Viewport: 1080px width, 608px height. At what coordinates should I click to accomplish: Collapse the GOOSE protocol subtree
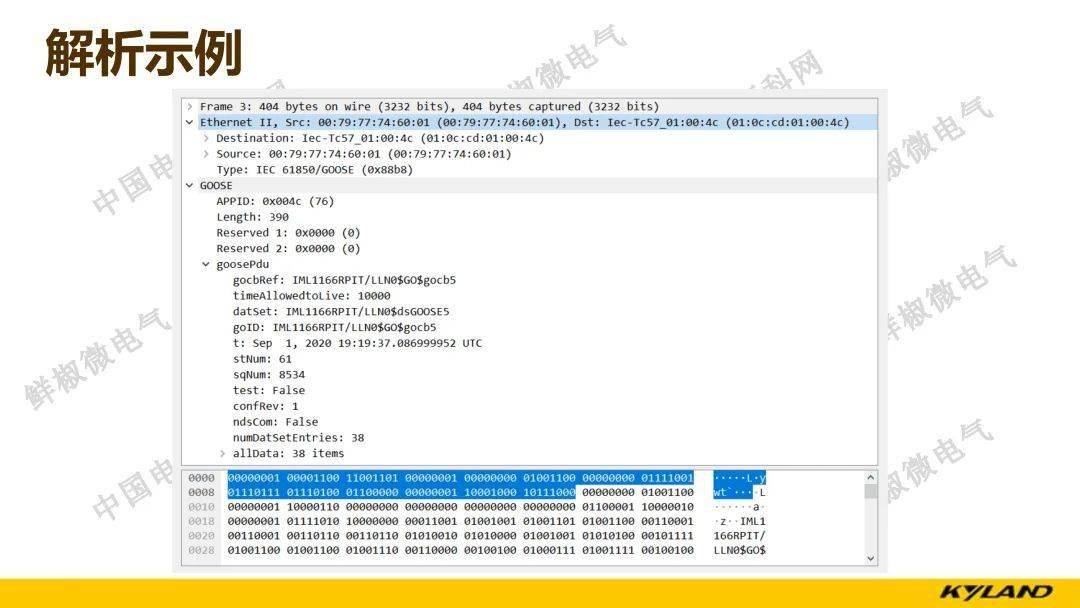point(190,185)
